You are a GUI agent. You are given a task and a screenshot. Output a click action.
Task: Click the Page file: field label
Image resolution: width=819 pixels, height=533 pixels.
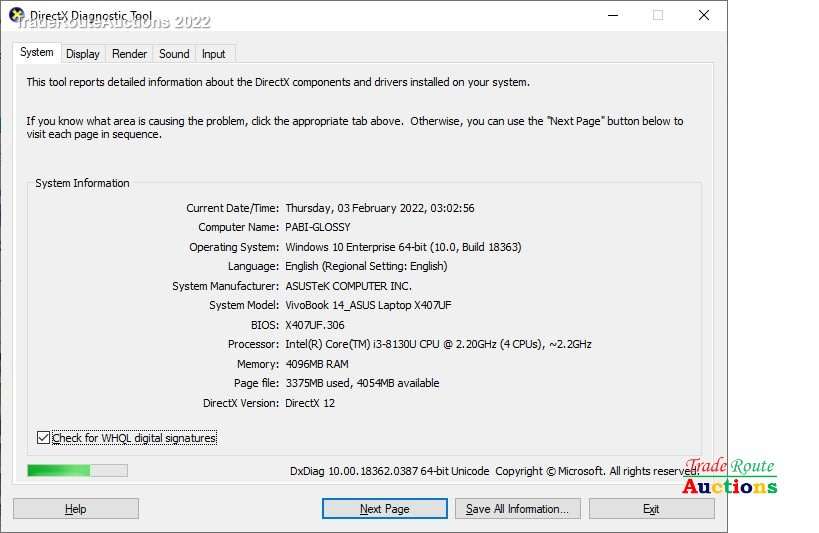pyautogui.click(x=256, y=383)
